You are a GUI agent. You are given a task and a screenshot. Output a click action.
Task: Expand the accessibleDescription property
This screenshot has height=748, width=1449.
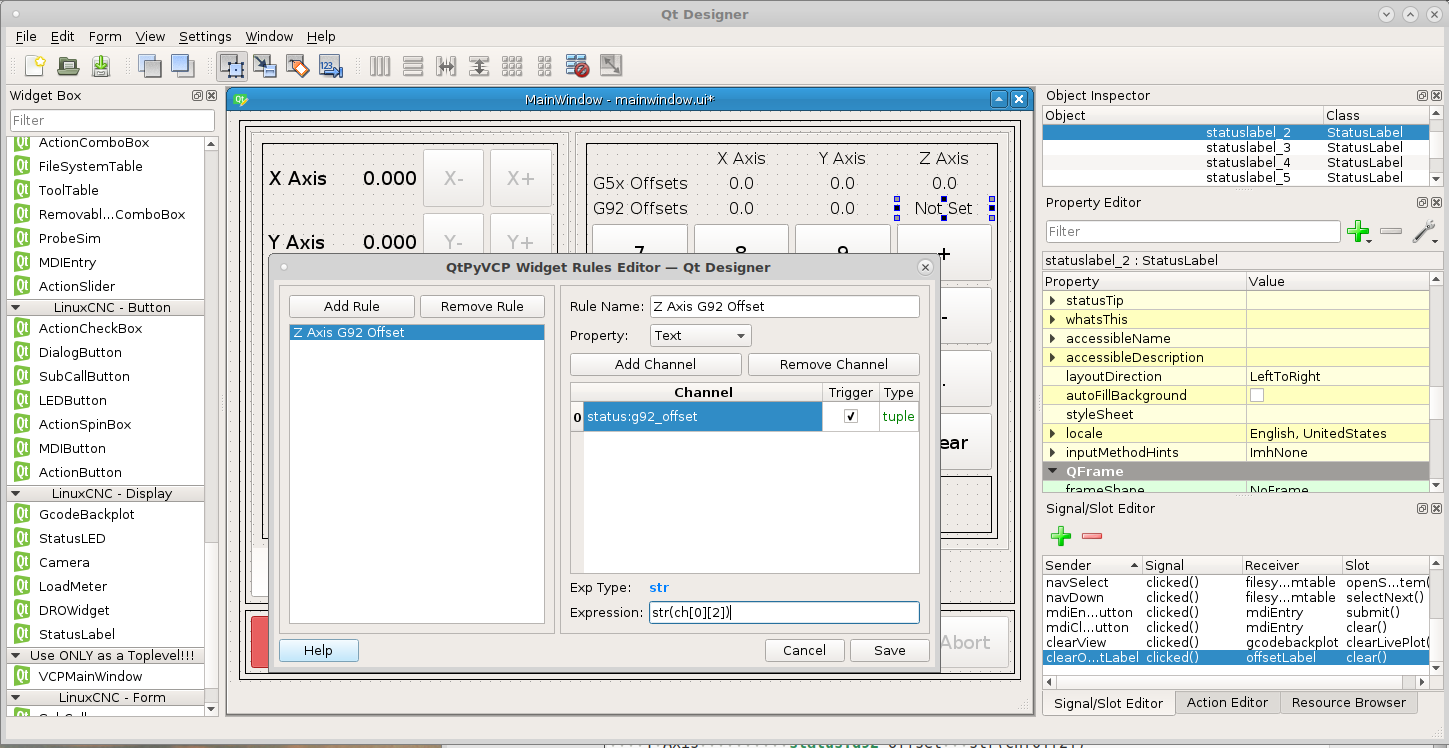pos(1052,357)
